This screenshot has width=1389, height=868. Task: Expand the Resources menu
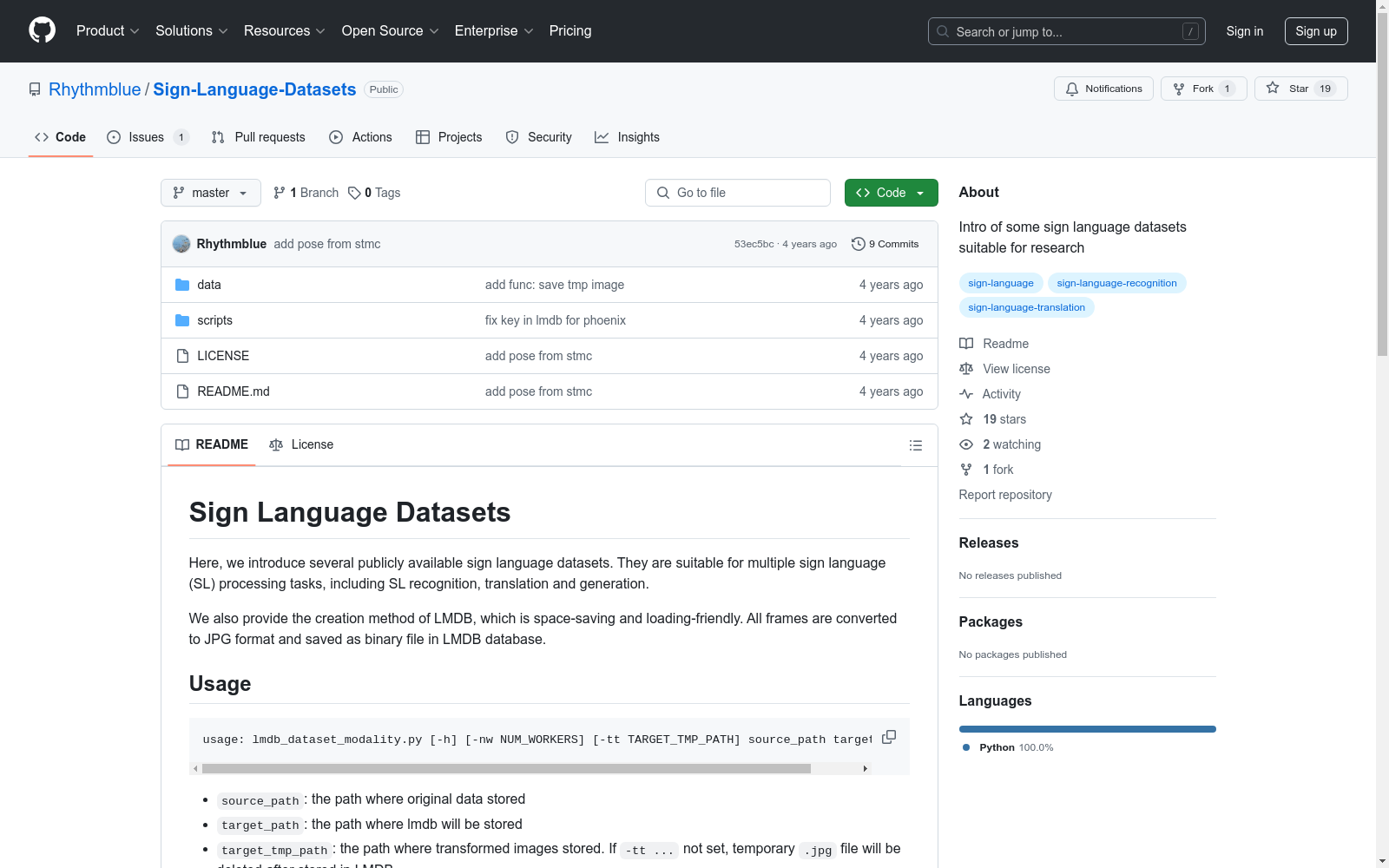click(x=285, y=30)
